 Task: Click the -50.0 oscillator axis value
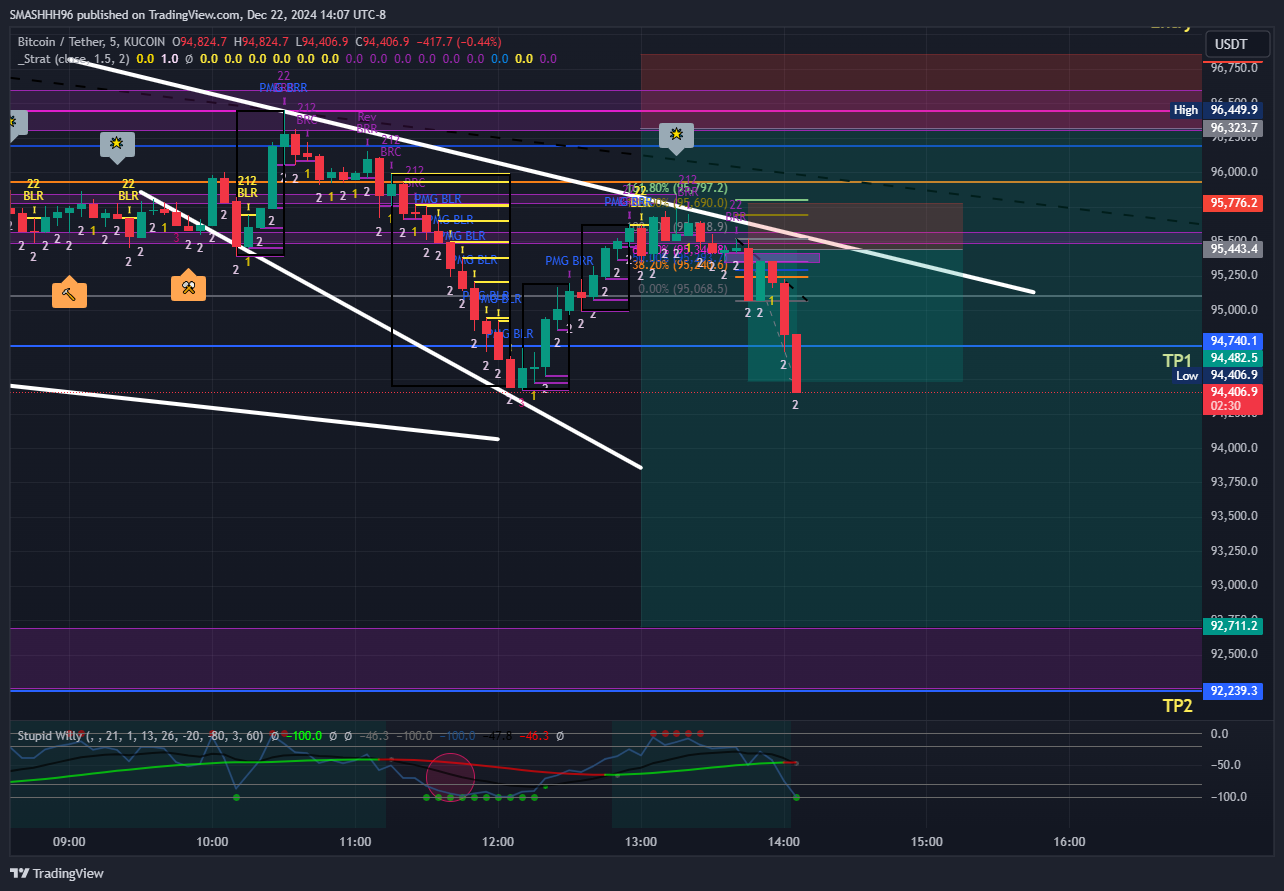1225,765
